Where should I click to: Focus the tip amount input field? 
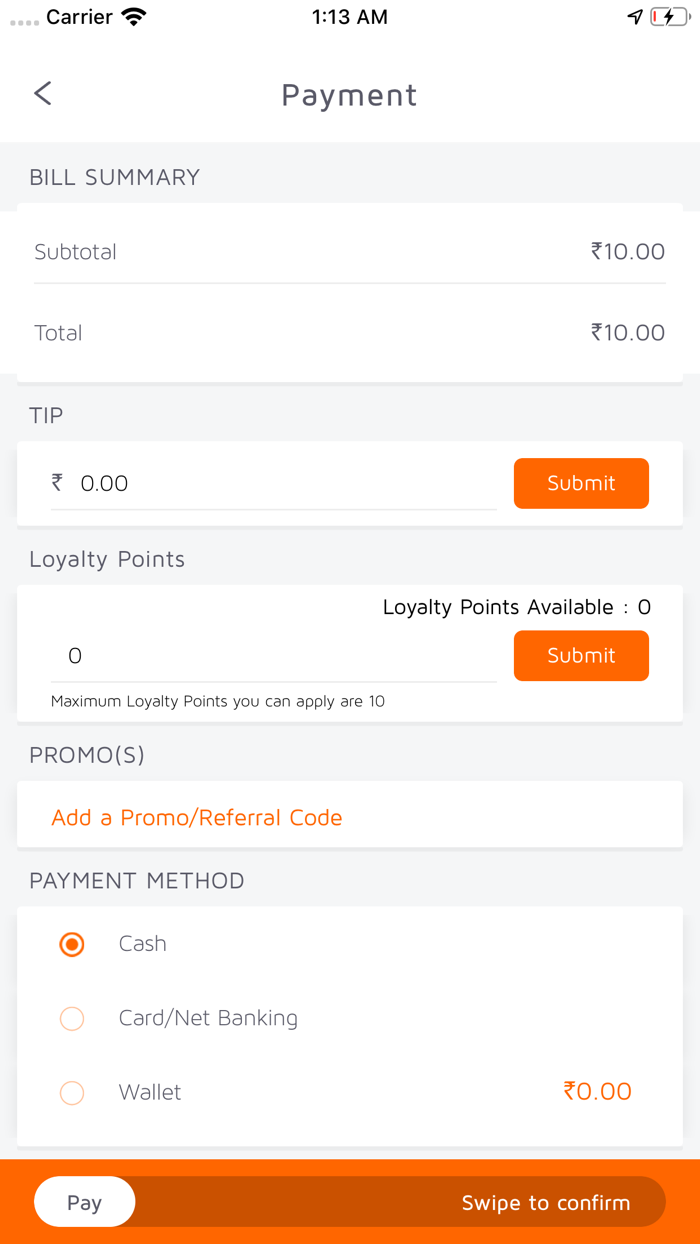(x=280, y=484)
